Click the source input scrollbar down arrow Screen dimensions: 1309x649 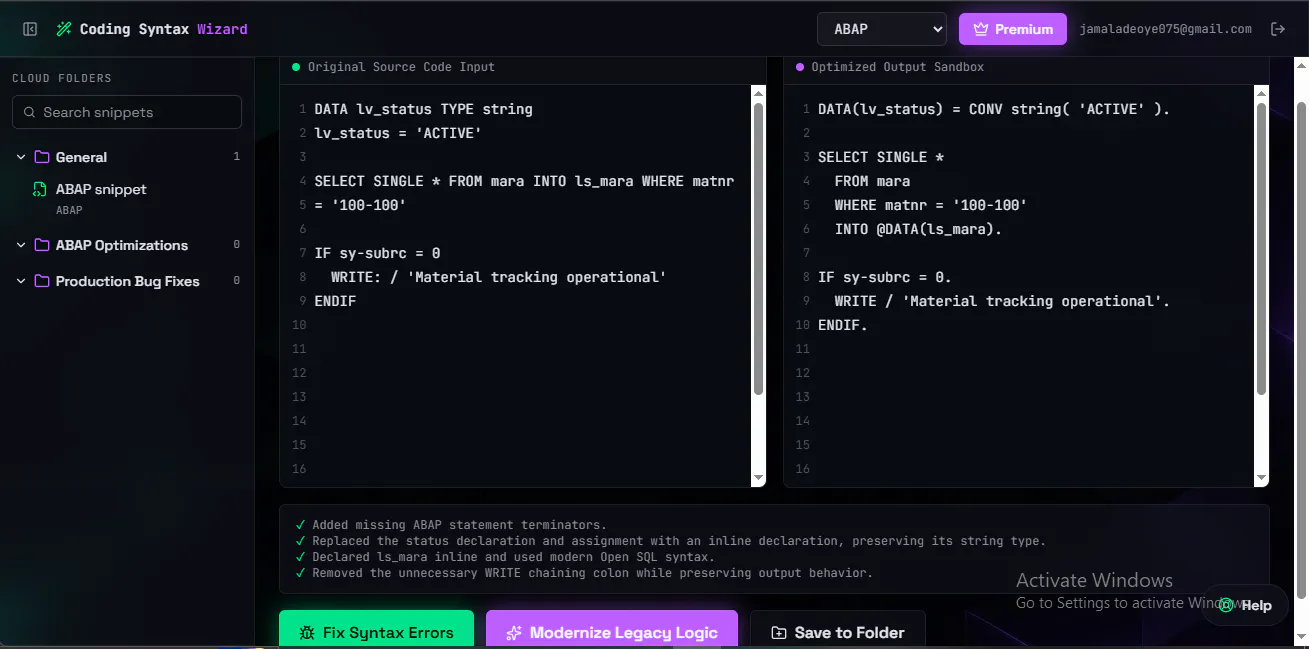click(758, 478)
